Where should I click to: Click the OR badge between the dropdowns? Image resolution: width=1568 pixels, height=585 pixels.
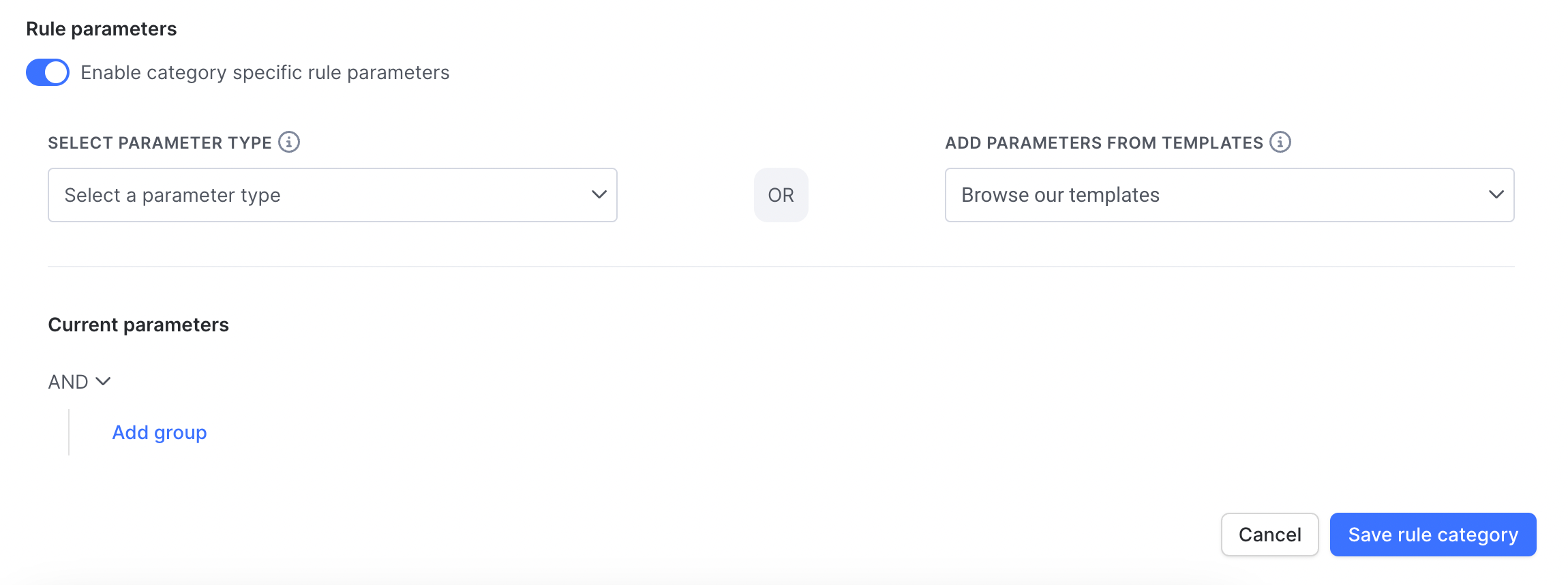click(x=781, y=195)
